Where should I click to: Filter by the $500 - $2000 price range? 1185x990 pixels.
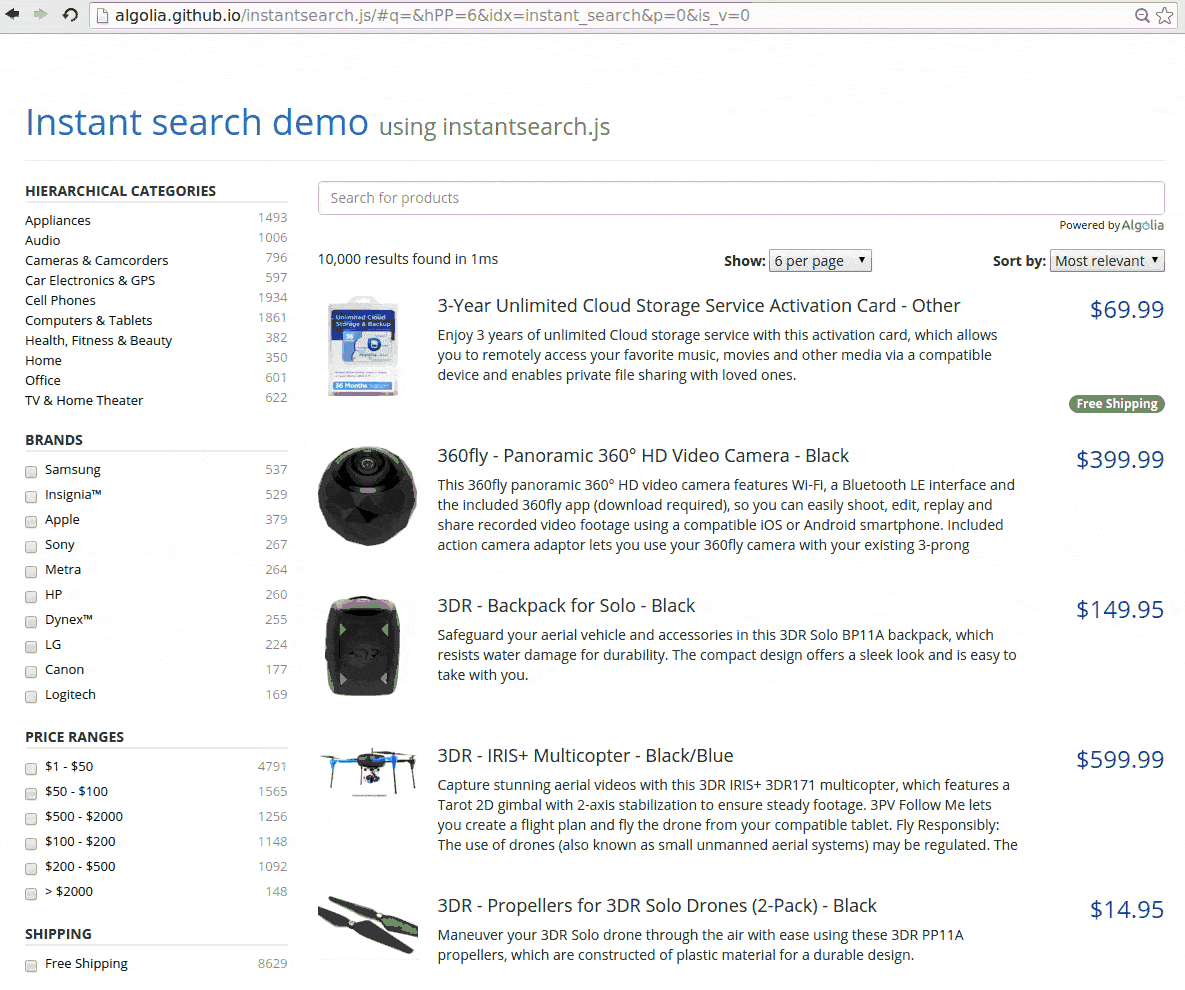pos(31,818)
